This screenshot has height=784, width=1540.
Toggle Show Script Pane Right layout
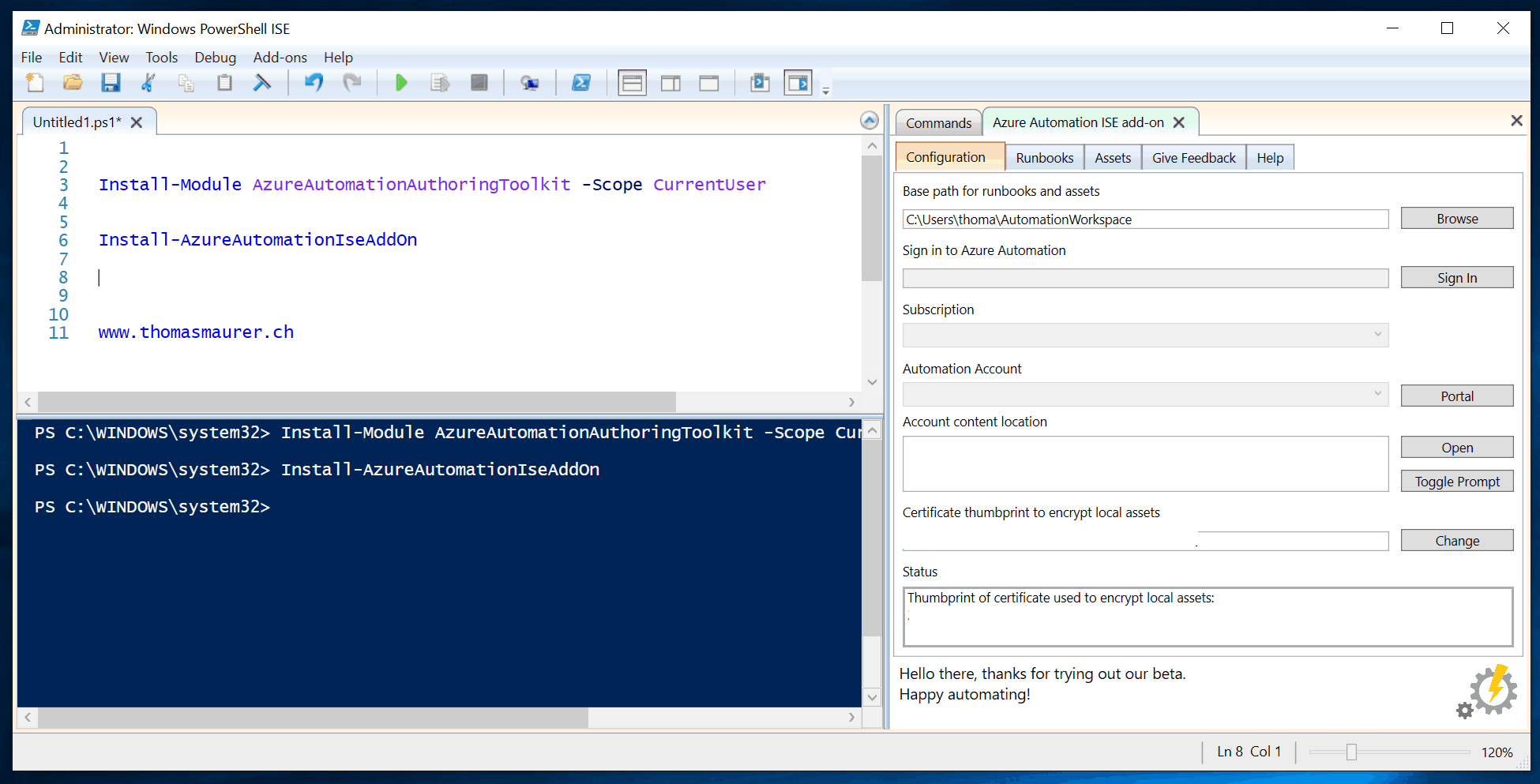click(x=670, y=82)
